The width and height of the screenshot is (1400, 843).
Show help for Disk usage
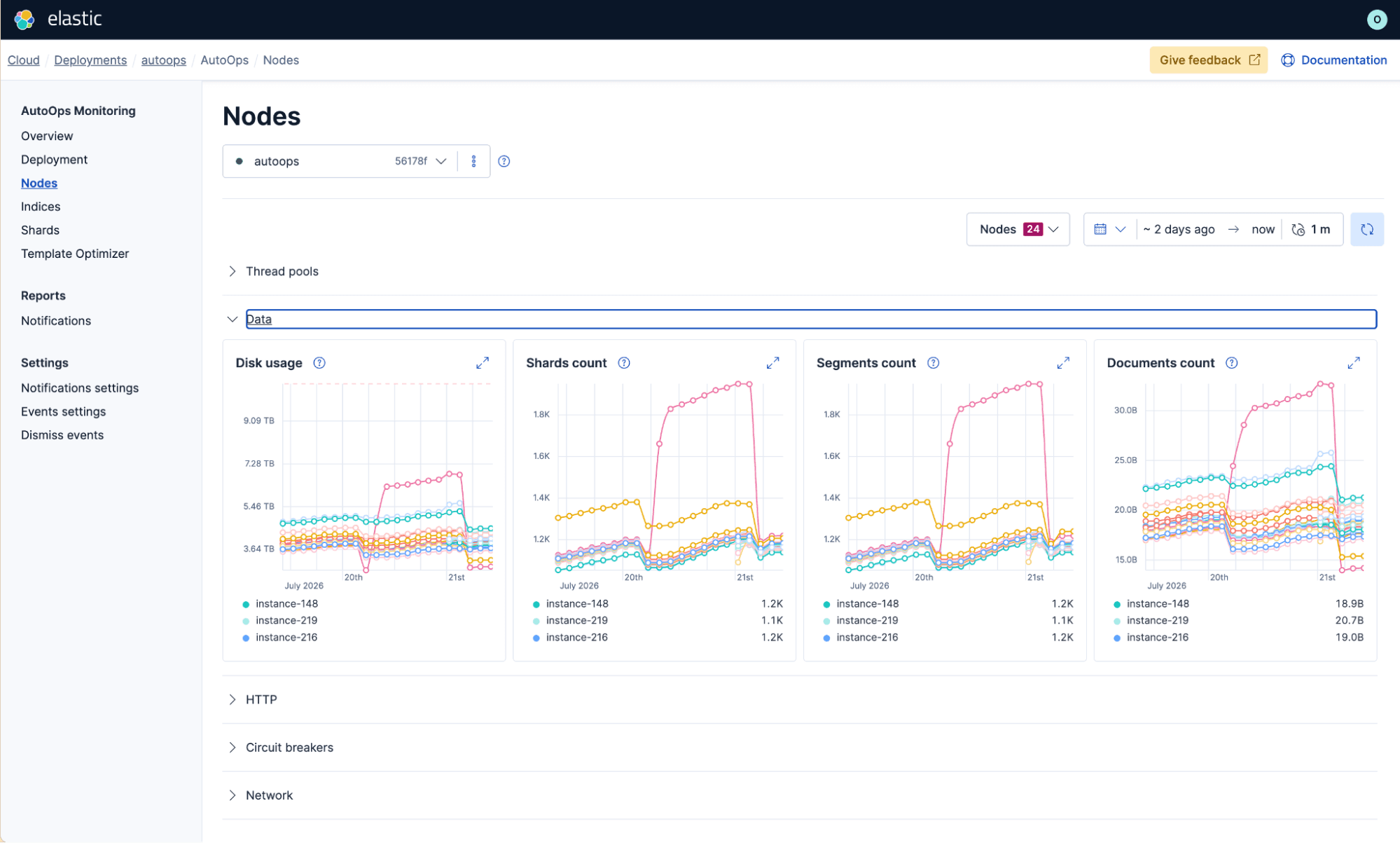click(319, 363)
